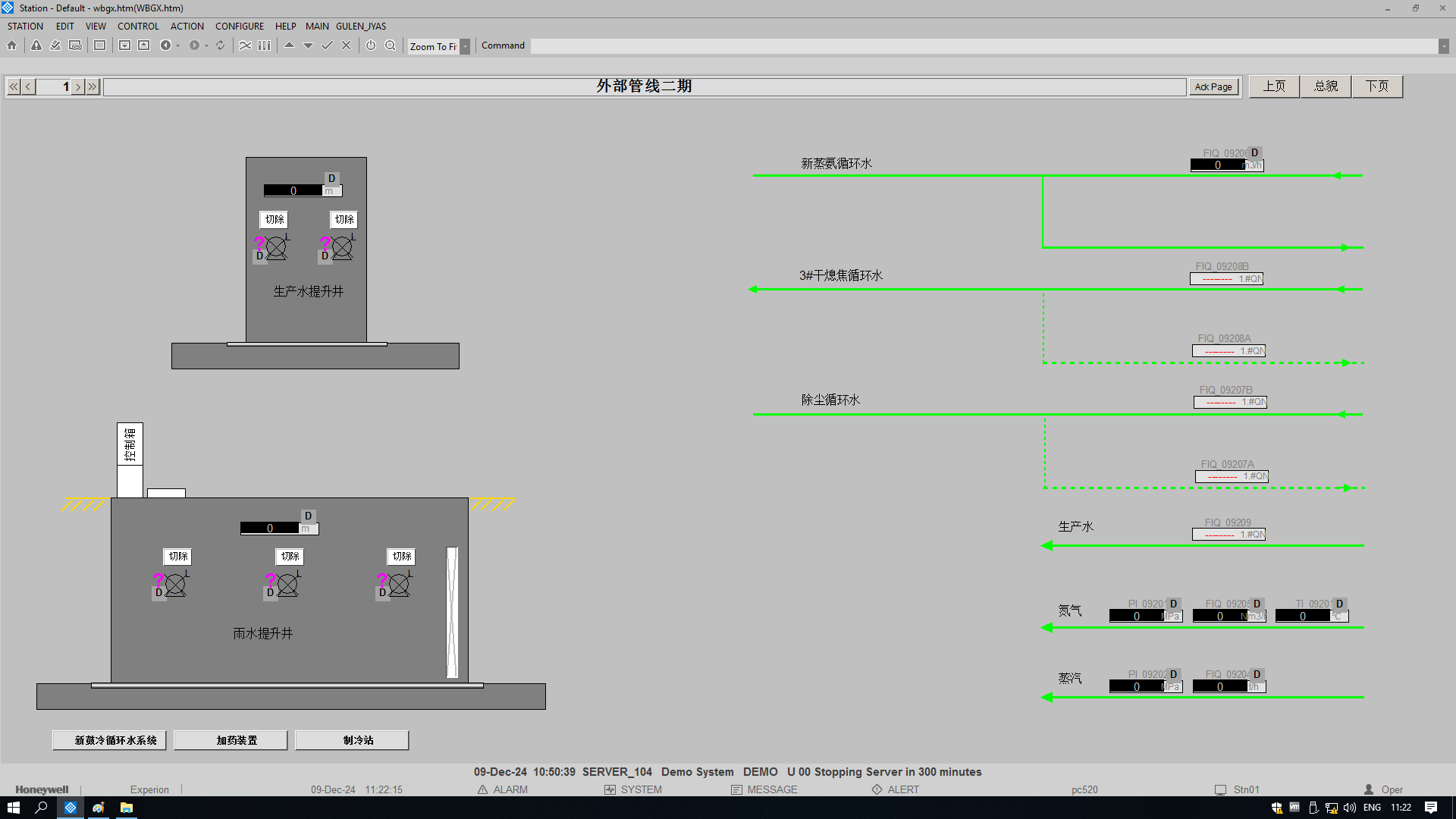Go forward to next display
The height and width of the screenshot is (819, 1456).
click(x=194, y=45)
